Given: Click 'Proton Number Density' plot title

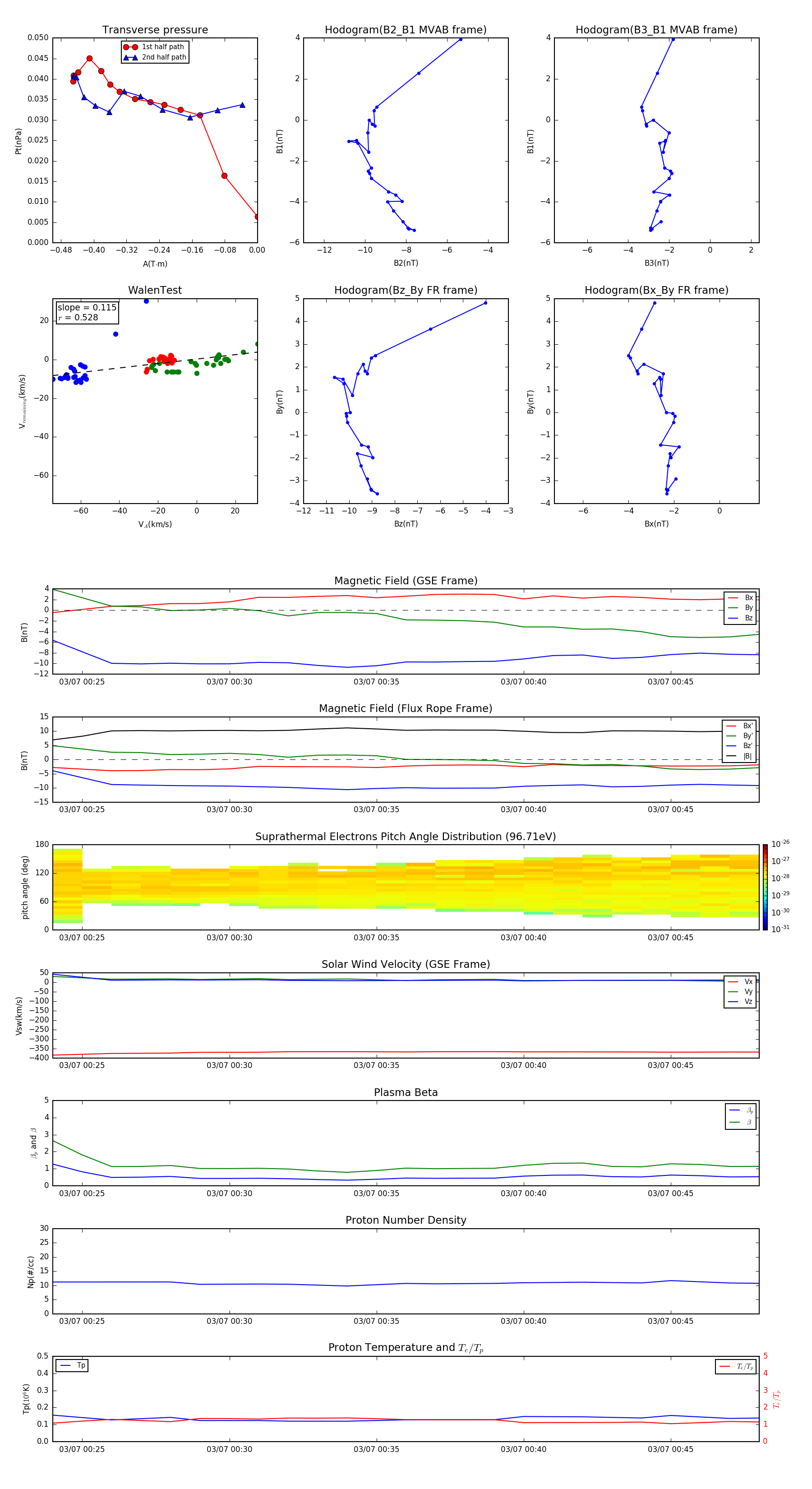Looking at the screenshot, I should (406, 1220).
